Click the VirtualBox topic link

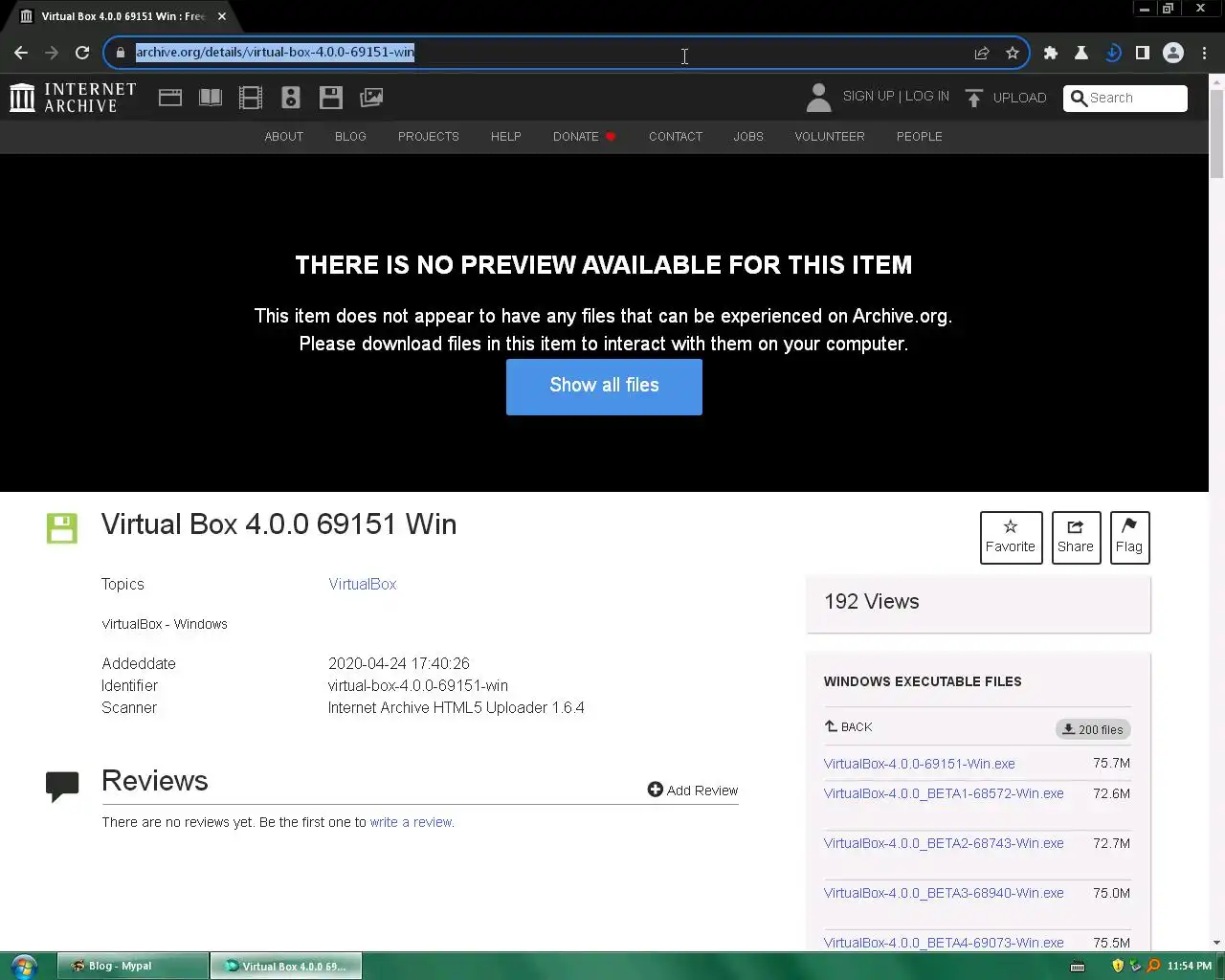pyautogui.click(x=363, y=584)
